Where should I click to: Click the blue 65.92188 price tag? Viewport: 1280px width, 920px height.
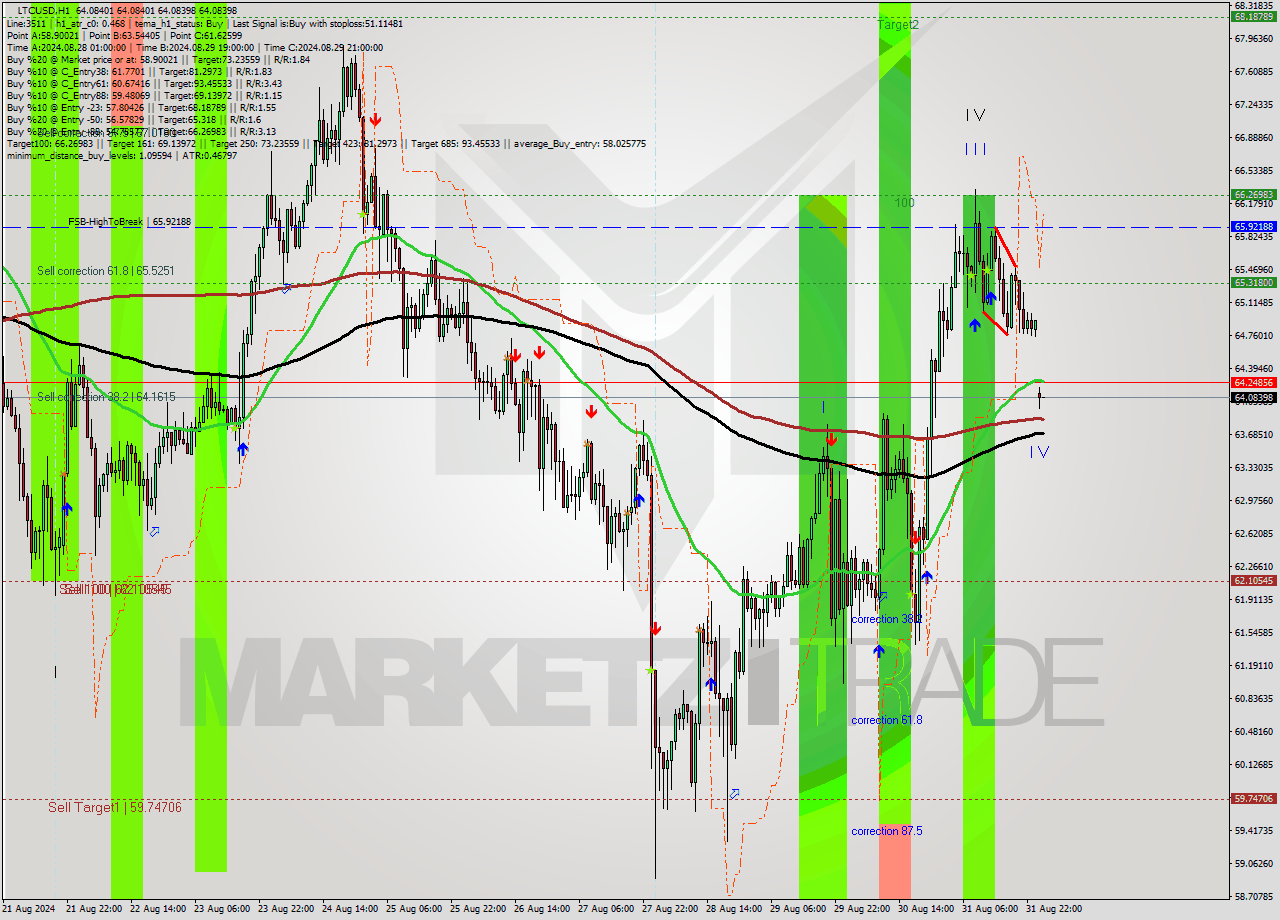[x=1253, y=227]
